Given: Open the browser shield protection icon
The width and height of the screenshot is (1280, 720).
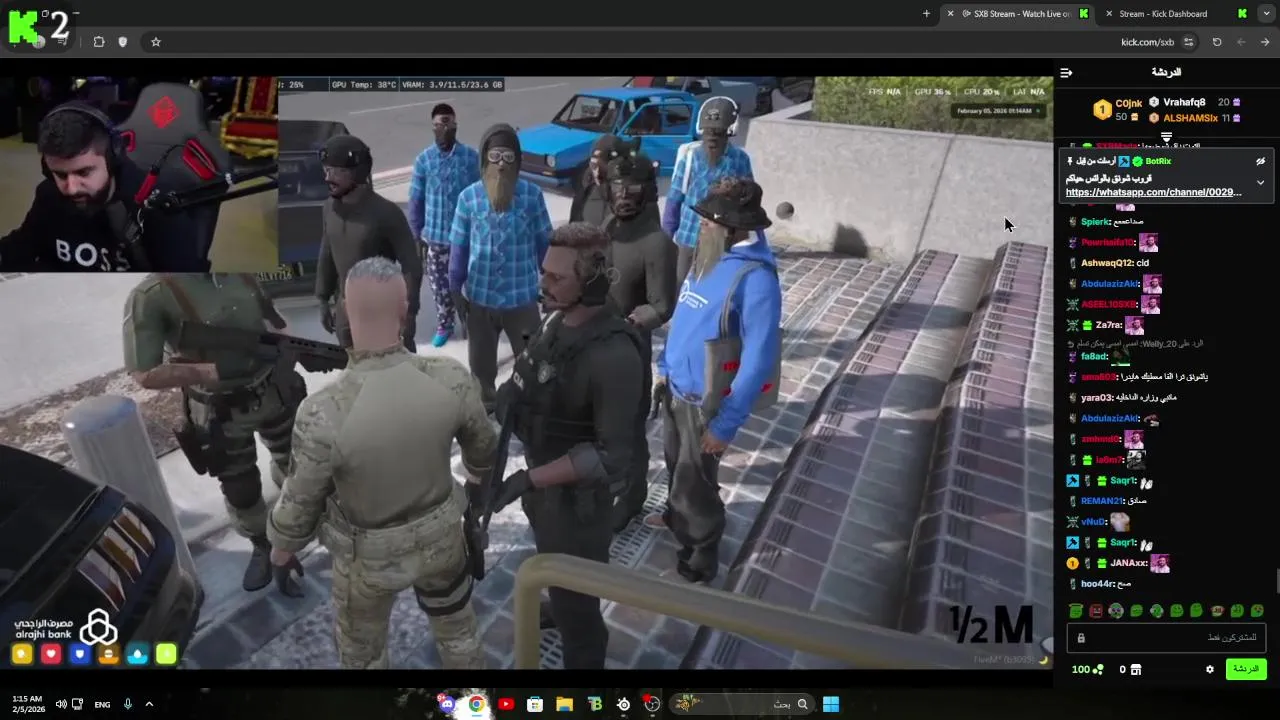Looking at the screenshot, I should click(123, 42).
